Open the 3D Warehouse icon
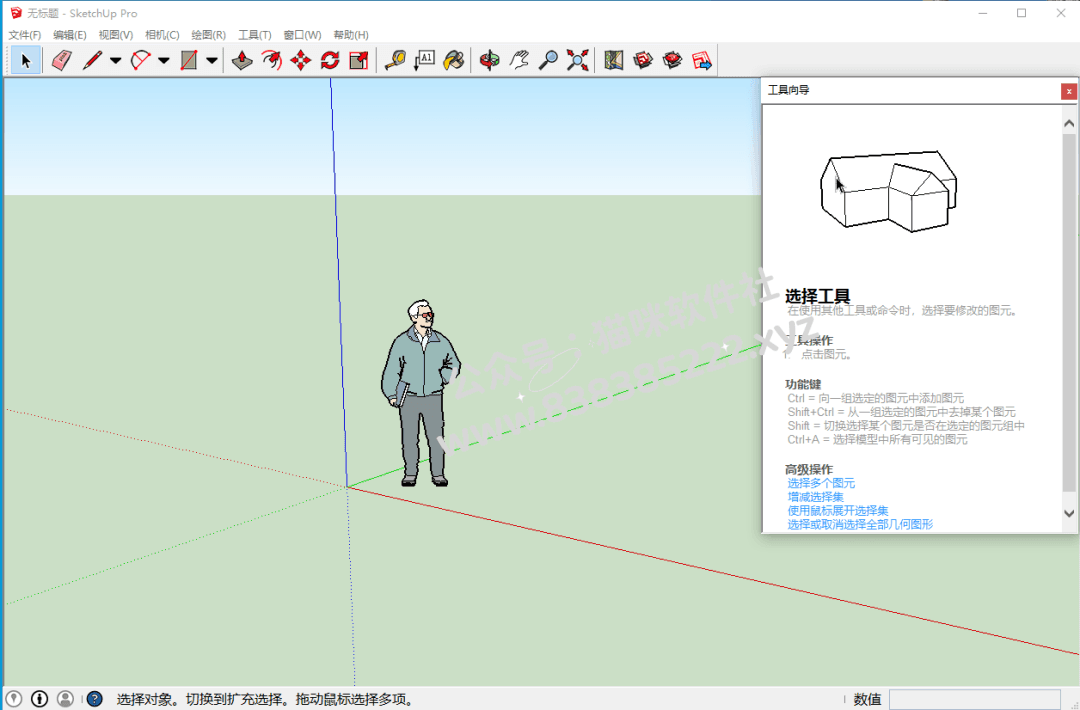 pos(643,61)
